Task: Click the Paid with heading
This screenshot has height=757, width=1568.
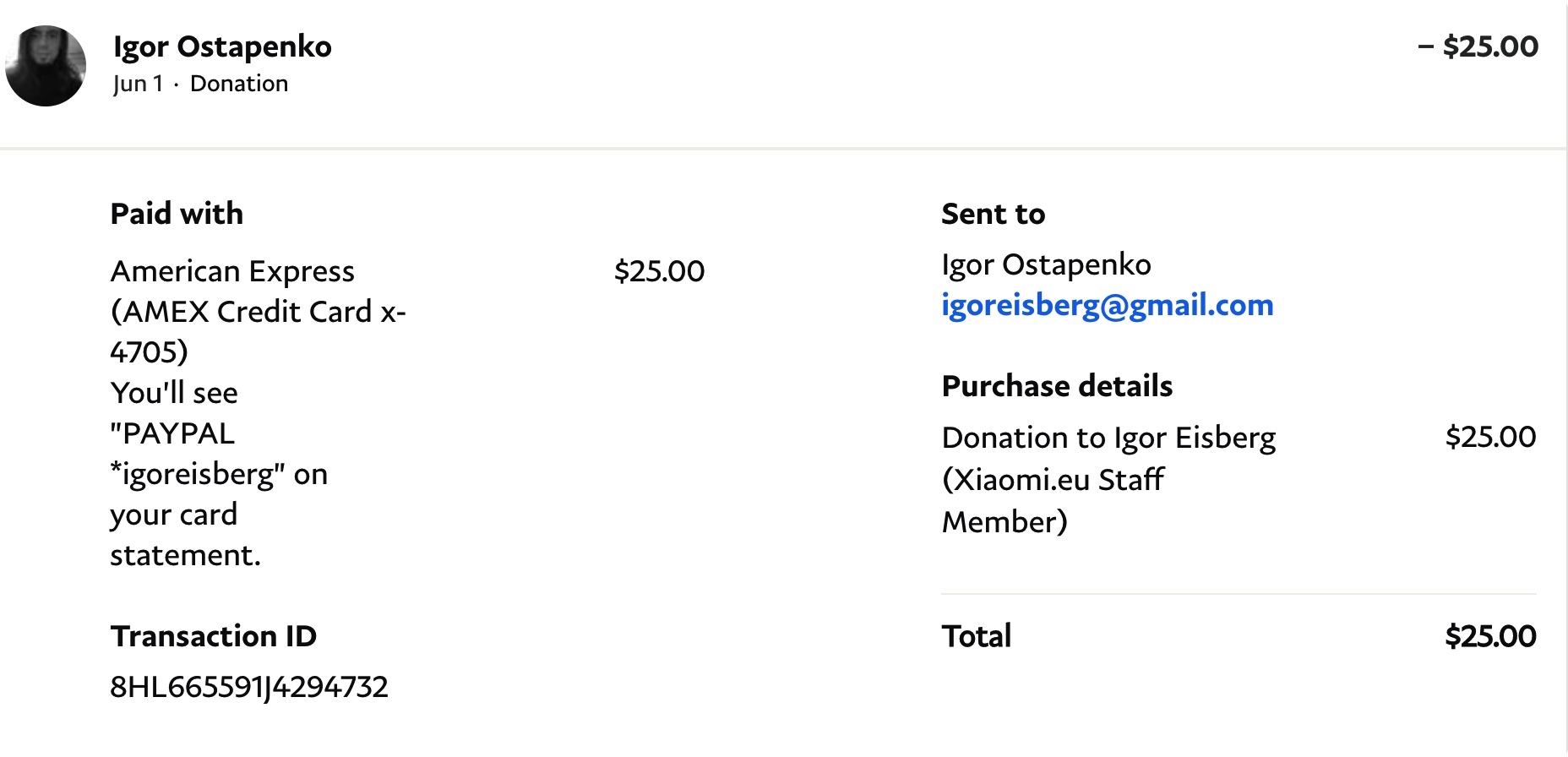Action: click(x=177, y=214)
